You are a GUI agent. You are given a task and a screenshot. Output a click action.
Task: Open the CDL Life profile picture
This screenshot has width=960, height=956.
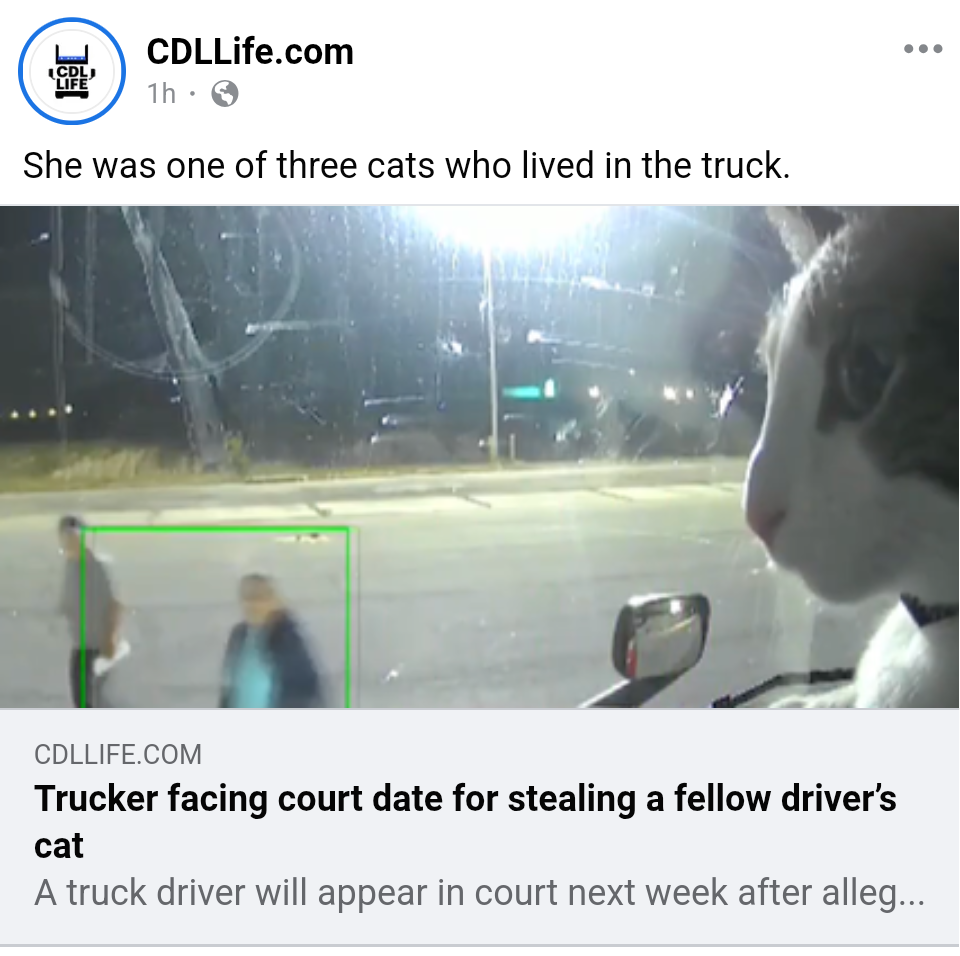72,71
